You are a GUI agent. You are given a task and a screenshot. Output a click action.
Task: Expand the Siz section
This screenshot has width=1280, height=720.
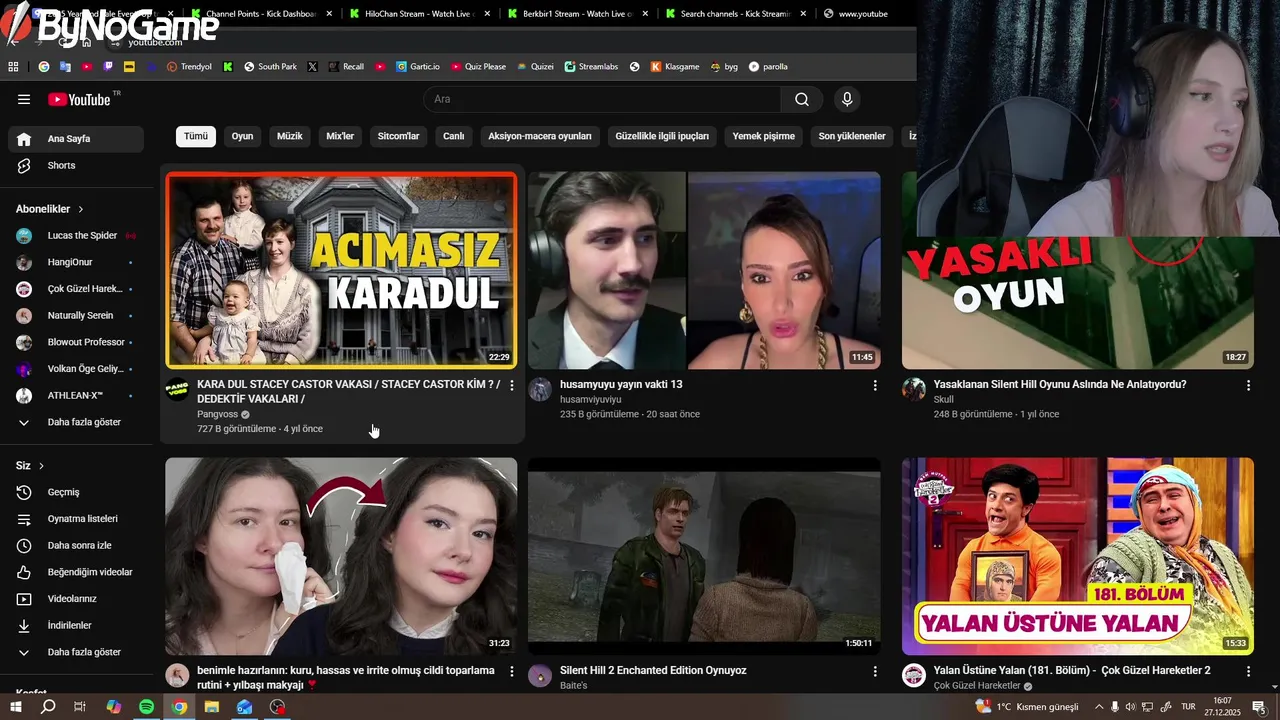click(30, 466)
